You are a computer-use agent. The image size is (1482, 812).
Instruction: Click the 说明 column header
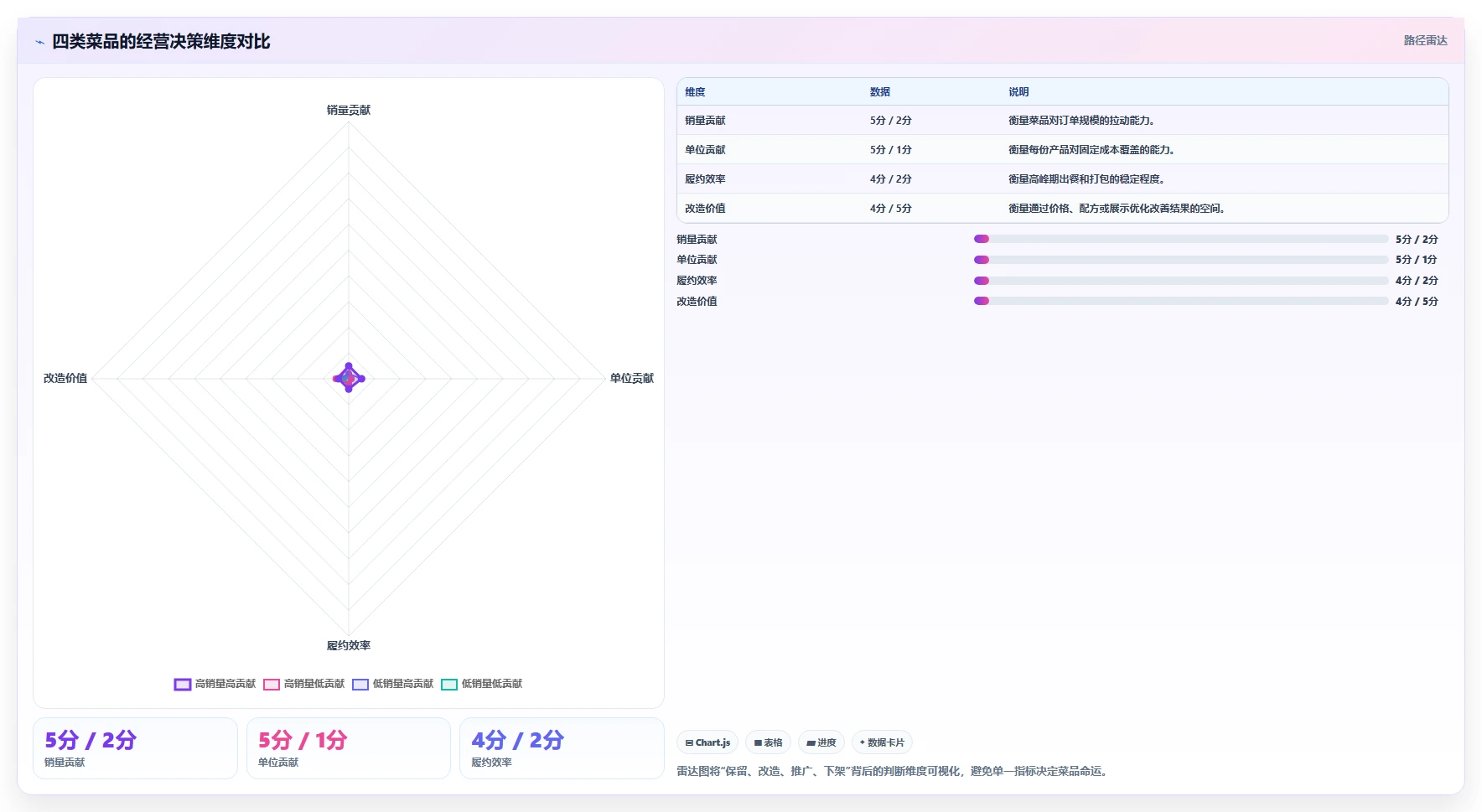pos(1018,92)
